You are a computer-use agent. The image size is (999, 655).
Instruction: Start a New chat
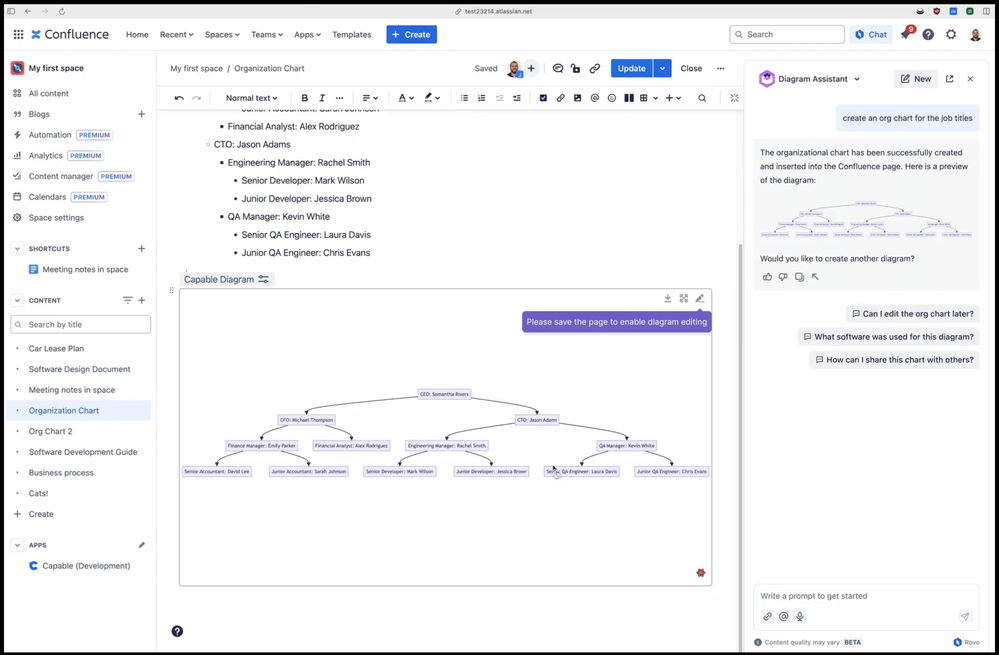(916, 79)
